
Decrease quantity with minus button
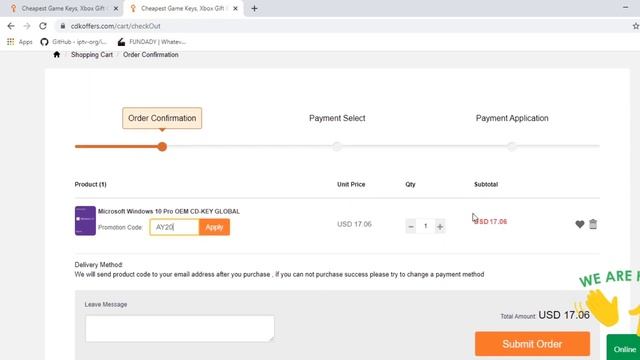(411, 226)
